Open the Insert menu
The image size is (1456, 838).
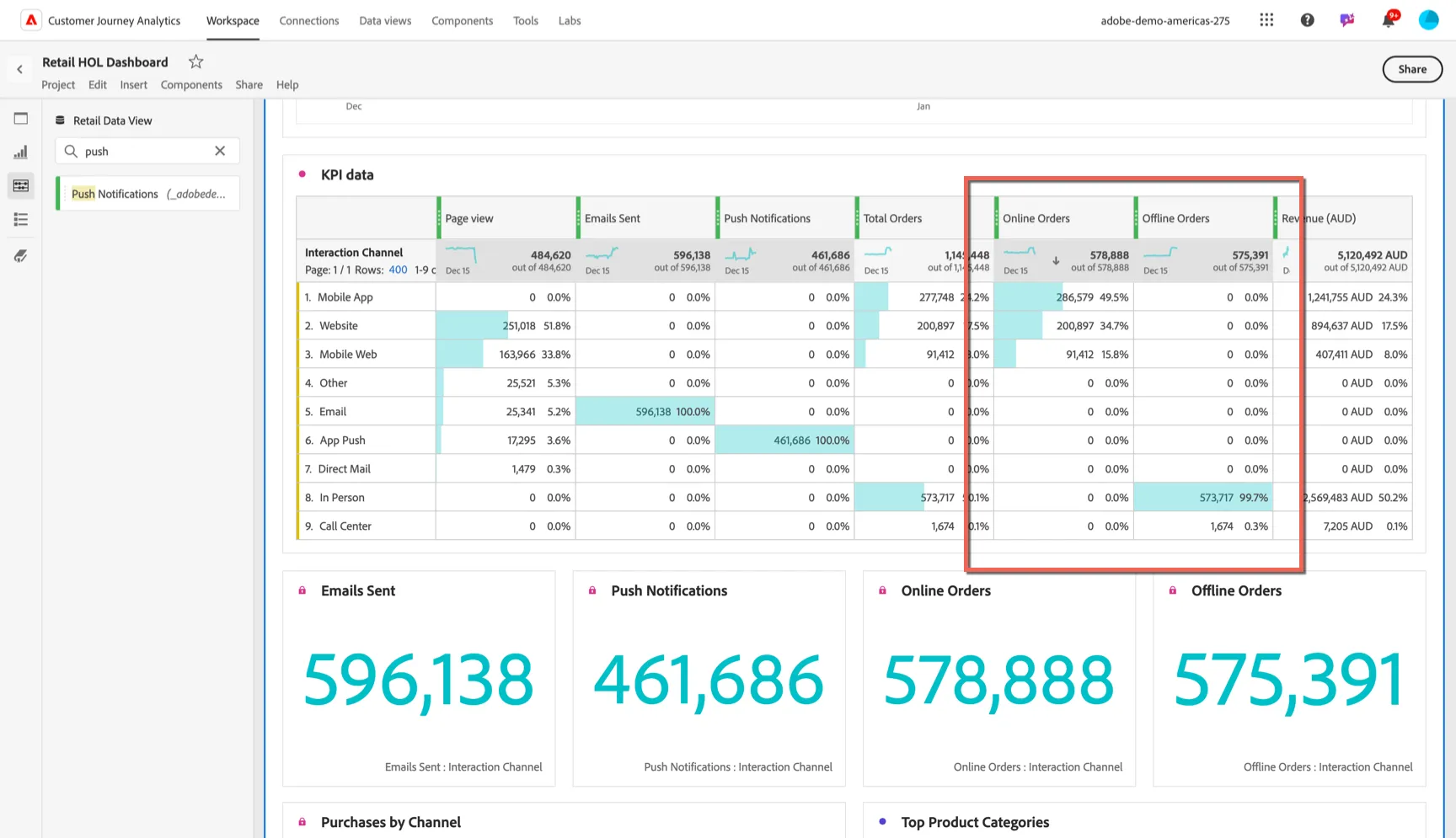click(133, 84)
